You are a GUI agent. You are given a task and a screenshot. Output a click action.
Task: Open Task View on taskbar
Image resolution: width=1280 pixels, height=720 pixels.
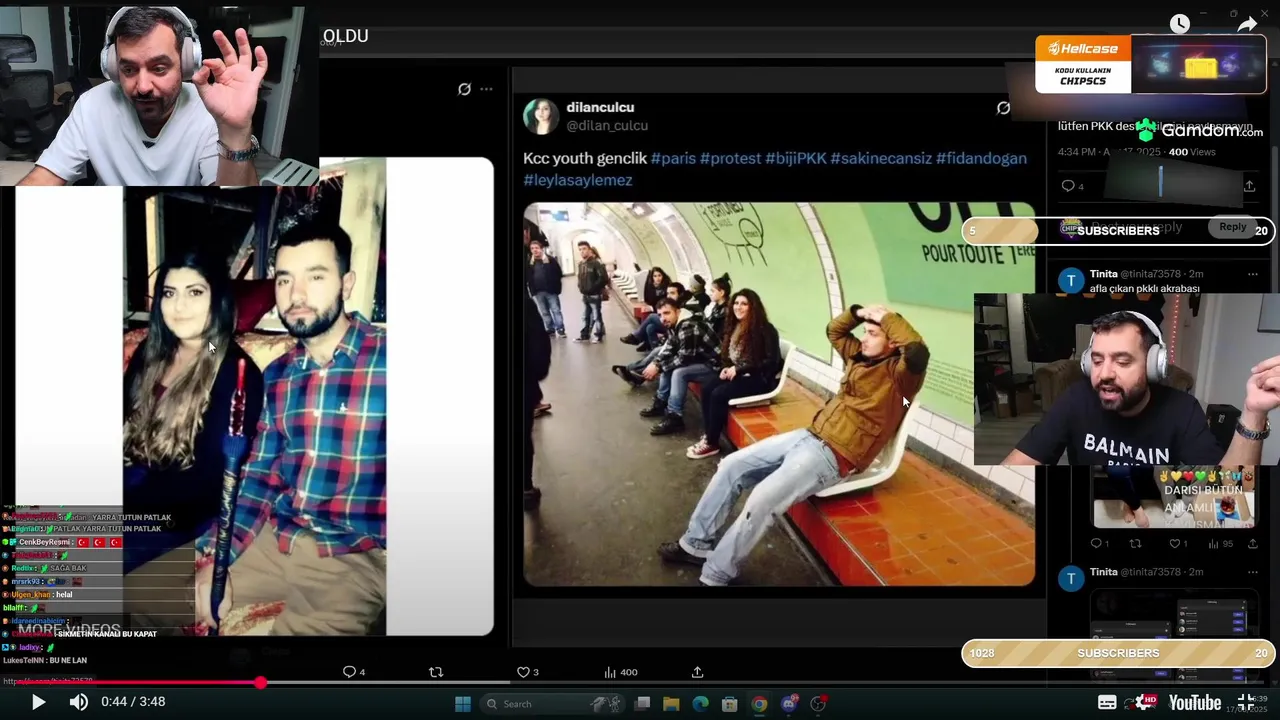643,703
